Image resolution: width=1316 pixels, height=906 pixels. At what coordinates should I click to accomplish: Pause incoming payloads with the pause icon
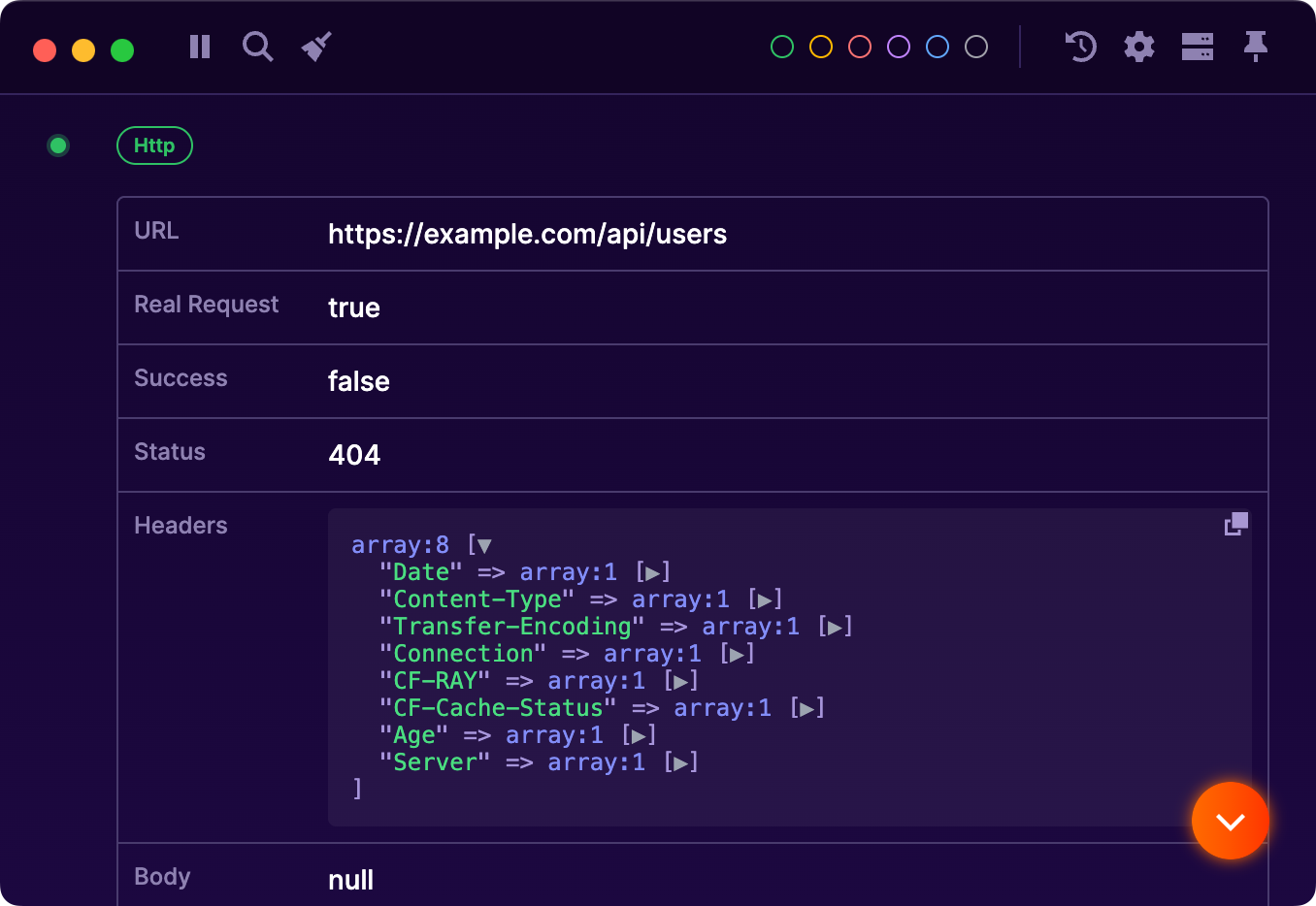click(199, 46)
